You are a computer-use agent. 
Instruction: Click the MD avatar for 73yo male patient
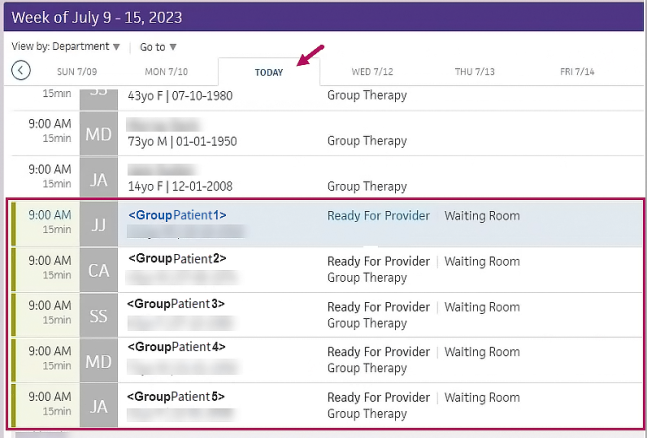coord(98,133)
